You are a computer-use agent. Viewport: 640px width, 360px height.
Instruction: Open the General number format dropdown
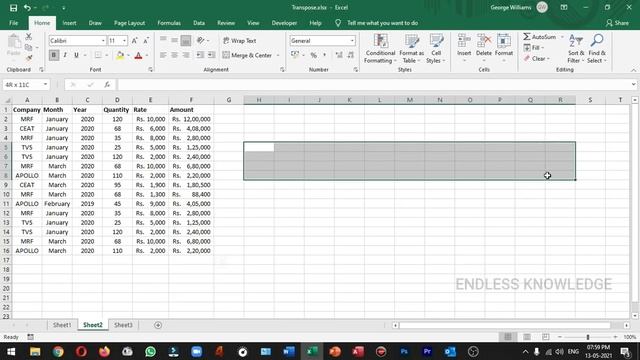(352, 41)
